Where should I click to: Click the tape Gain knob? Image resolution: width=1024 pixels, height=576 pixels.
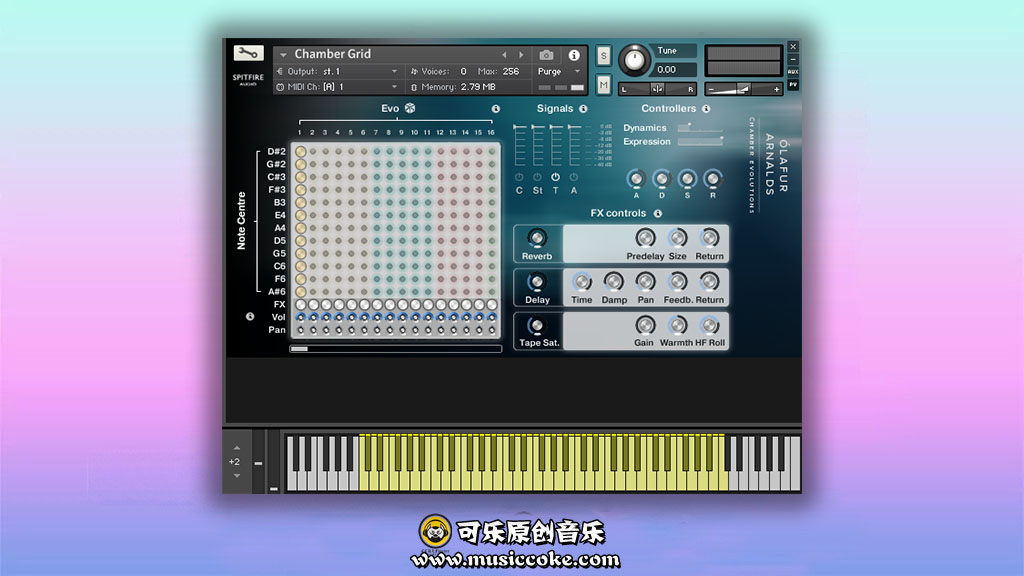pyautogui.click(x=645, y=325)
